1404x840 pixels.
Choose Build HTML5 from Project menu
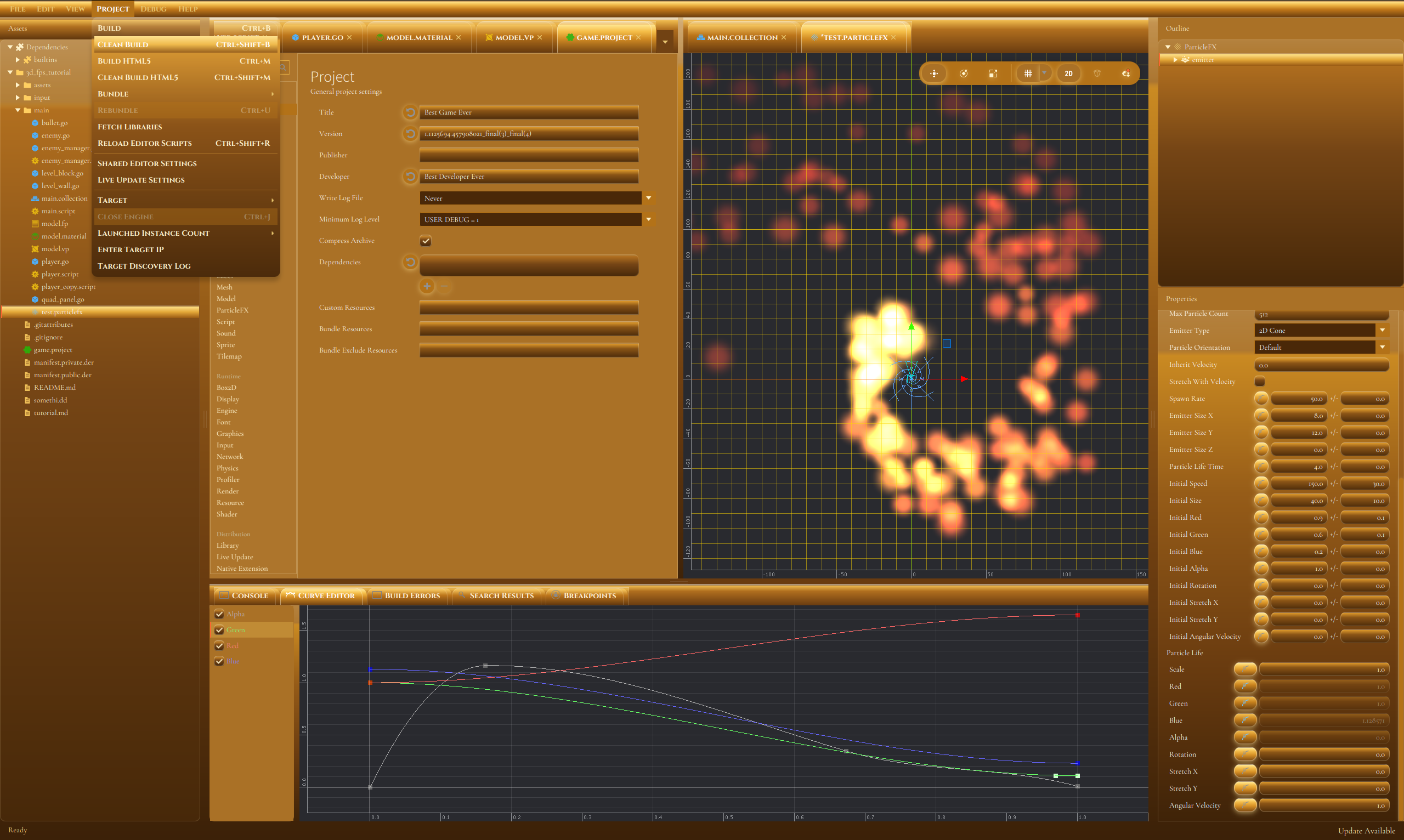124,61
